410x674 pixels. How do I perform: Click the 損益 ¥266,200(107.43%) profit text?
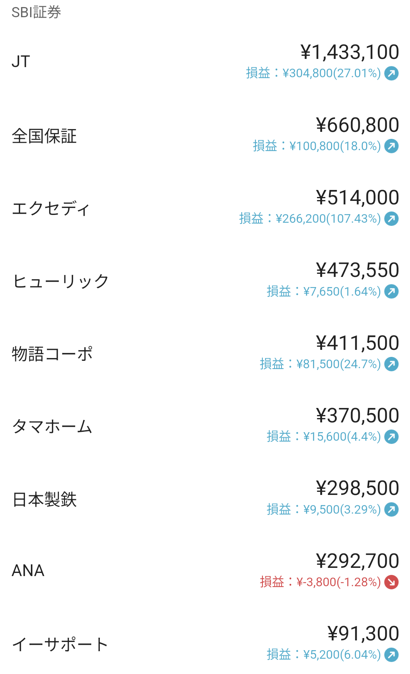pos(310,219)
